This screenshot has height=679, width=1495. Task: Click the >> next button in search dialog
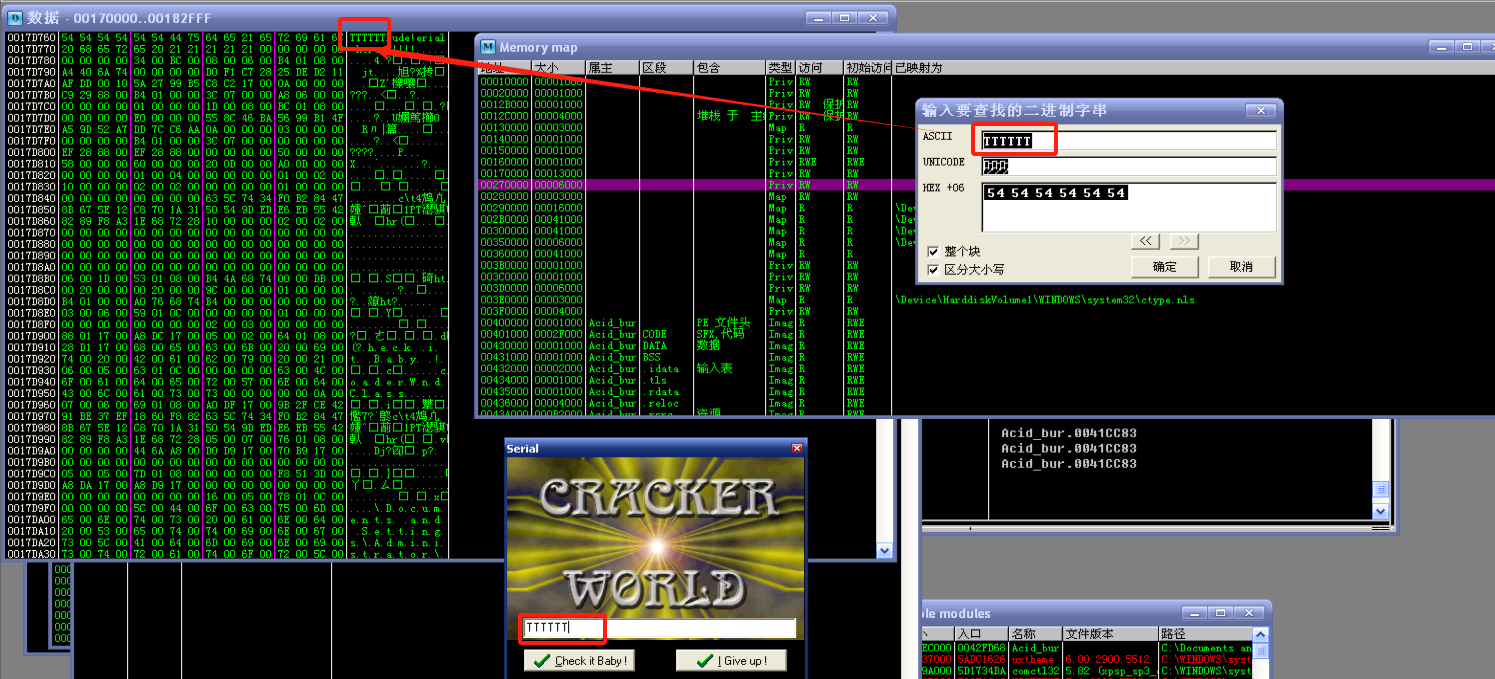pos(1182,241)
